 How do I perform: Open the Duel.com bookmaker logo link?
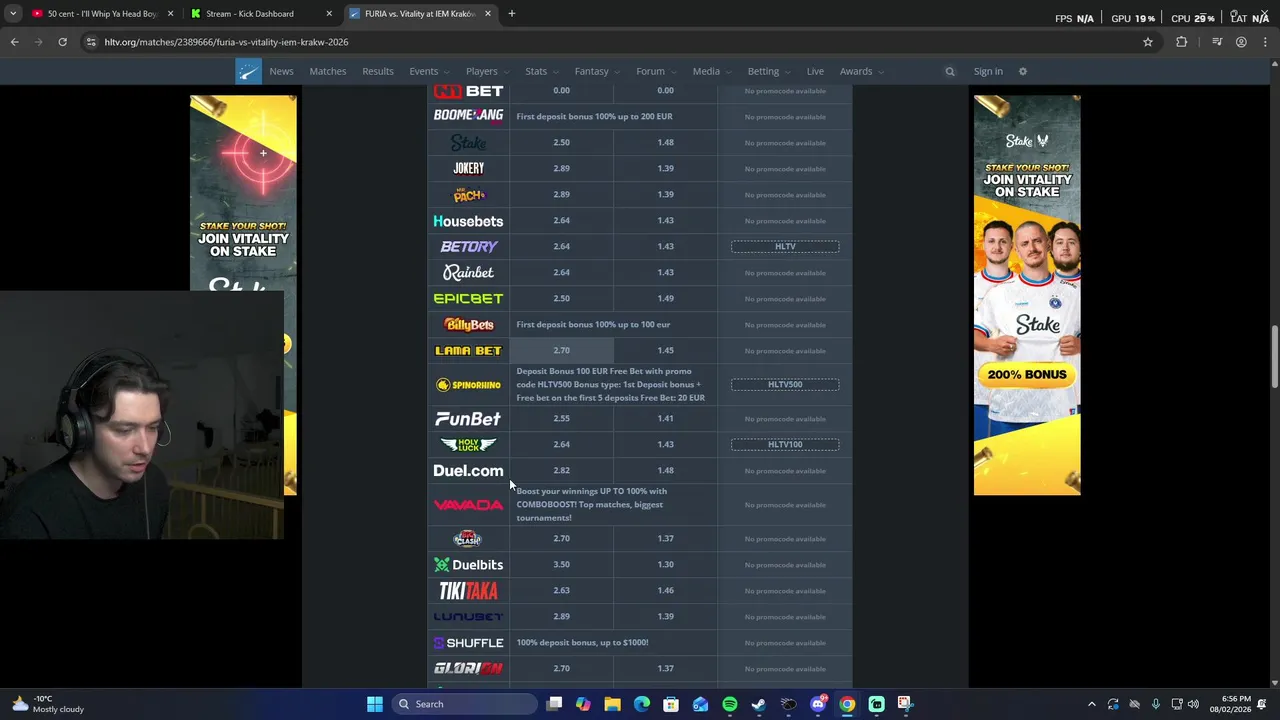point(468,471)
